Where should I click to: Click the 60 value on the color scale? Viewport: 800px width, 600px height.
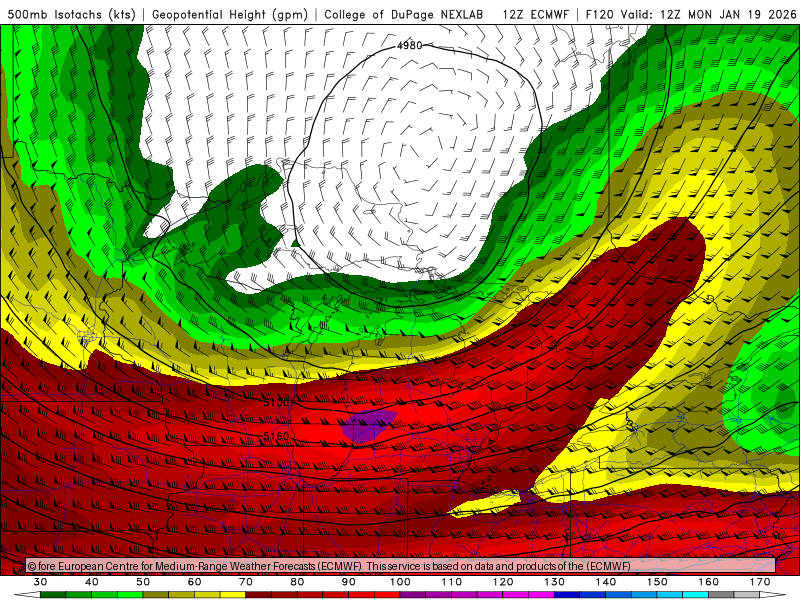194,582
